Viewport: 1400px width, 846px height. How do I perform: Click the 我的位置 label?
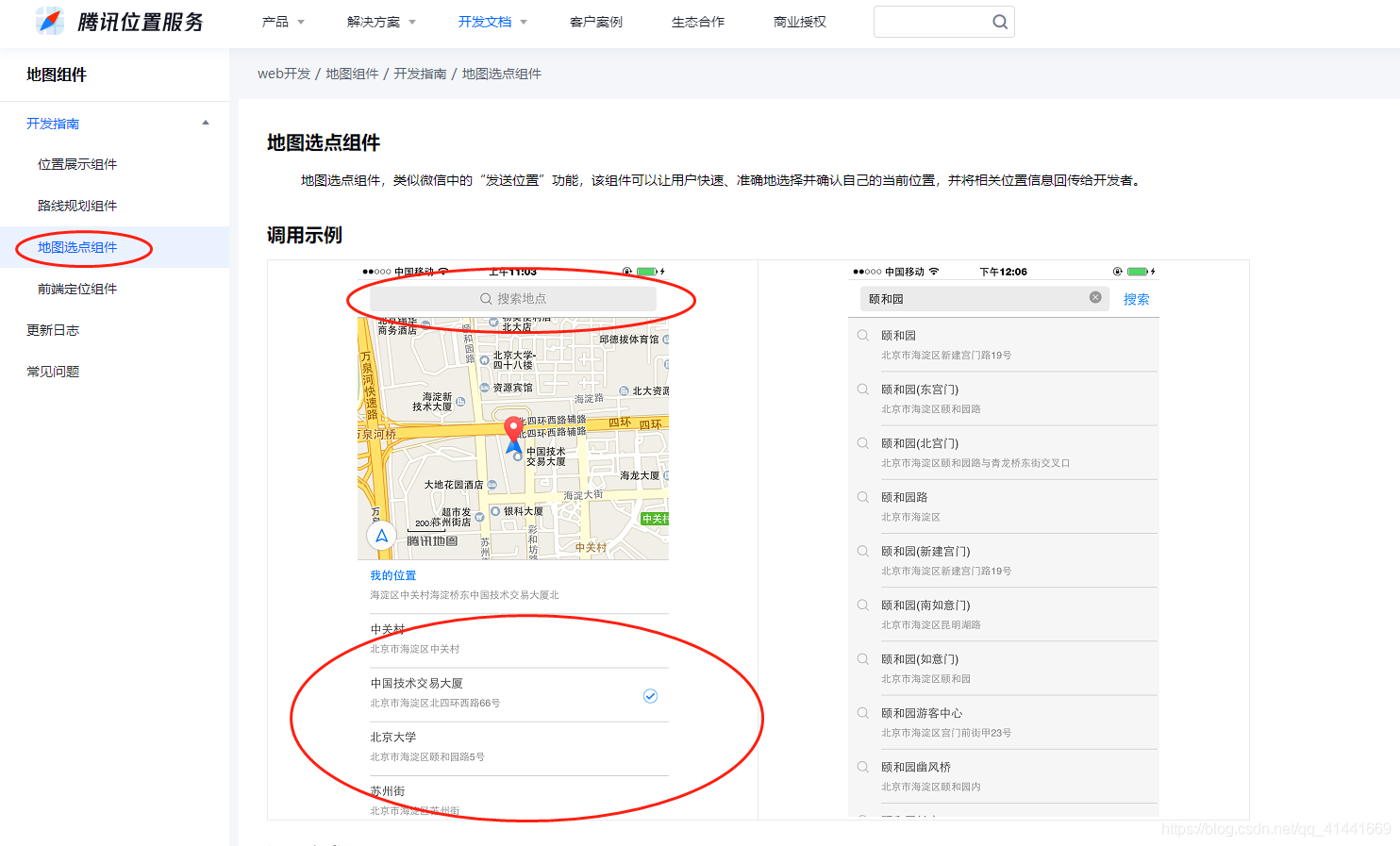click(392, 575)
